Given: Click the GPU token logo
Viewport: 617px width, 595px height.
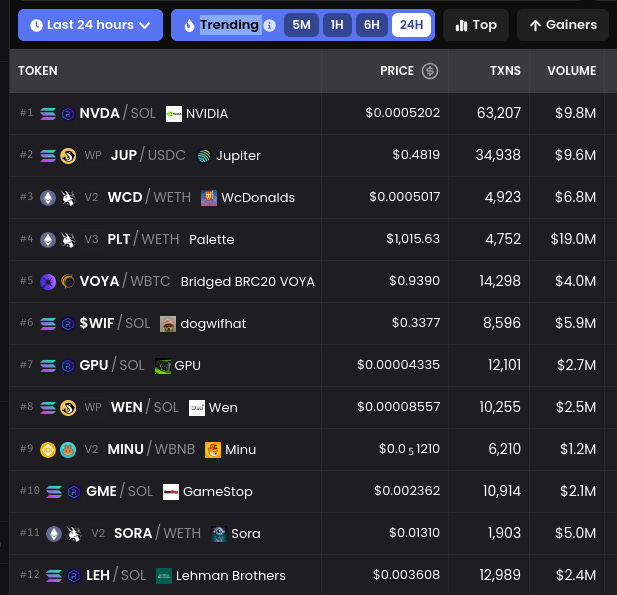Looking at the screenshot, I should (163, 366).
